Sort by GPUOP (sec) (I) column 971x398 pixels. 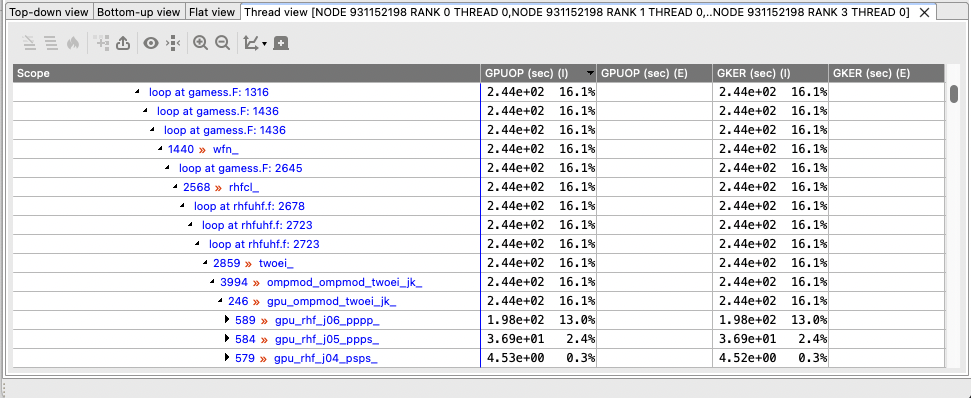[x=538, y=73]
